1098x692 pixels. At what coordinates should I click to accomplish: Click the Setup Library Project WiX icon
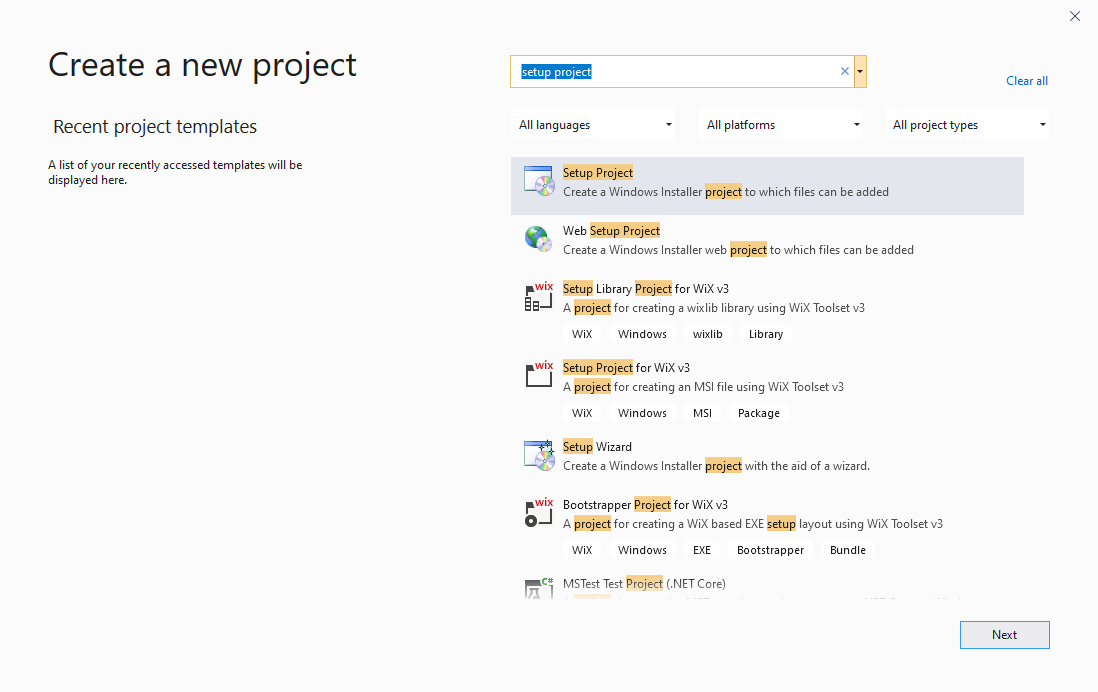[x=538, y=297]
